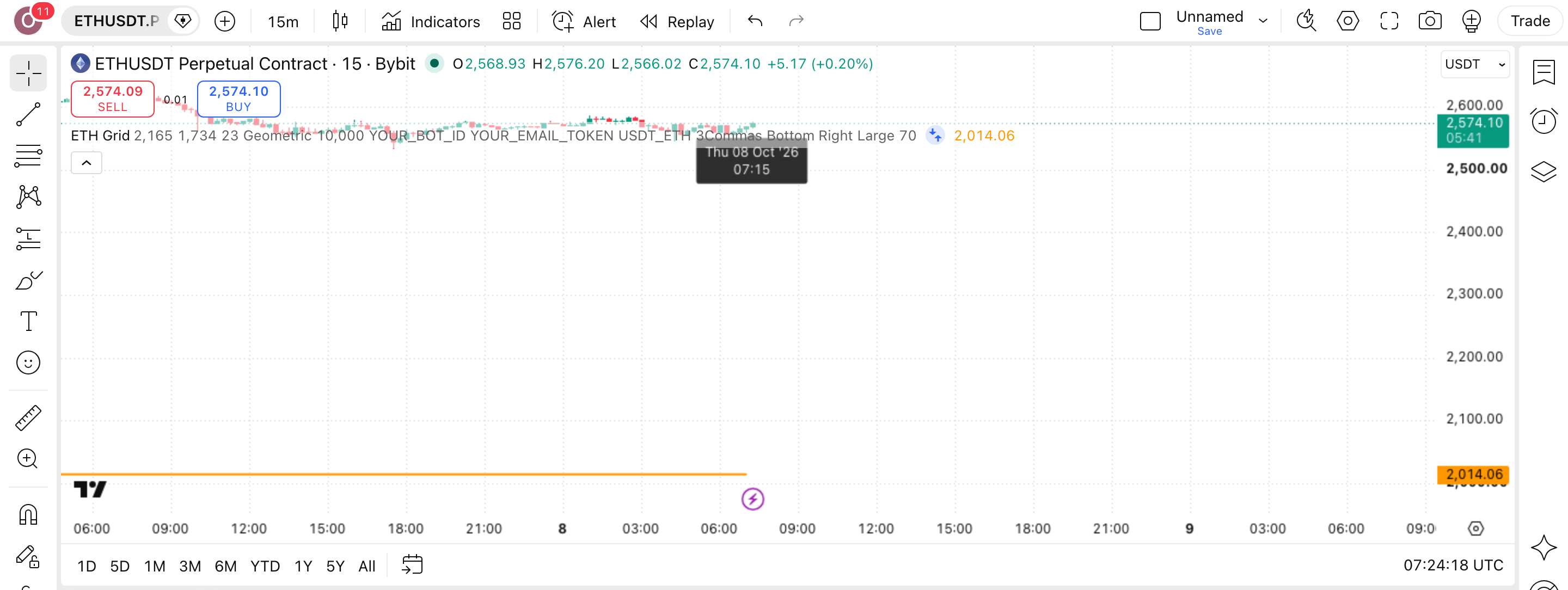This screenshot has height=590, width=1568.
Task: Select the crosshair cursor tool
Action: tap(28, 73)
